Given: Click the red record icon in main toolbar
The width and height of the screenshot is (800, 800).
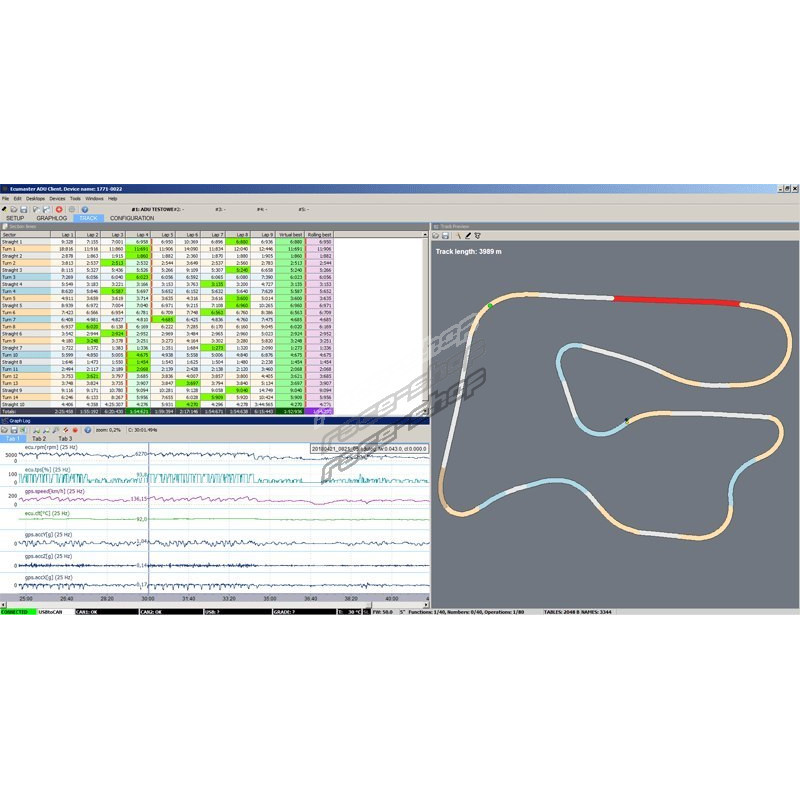Looking at the screenshot, I should [59, 209].
